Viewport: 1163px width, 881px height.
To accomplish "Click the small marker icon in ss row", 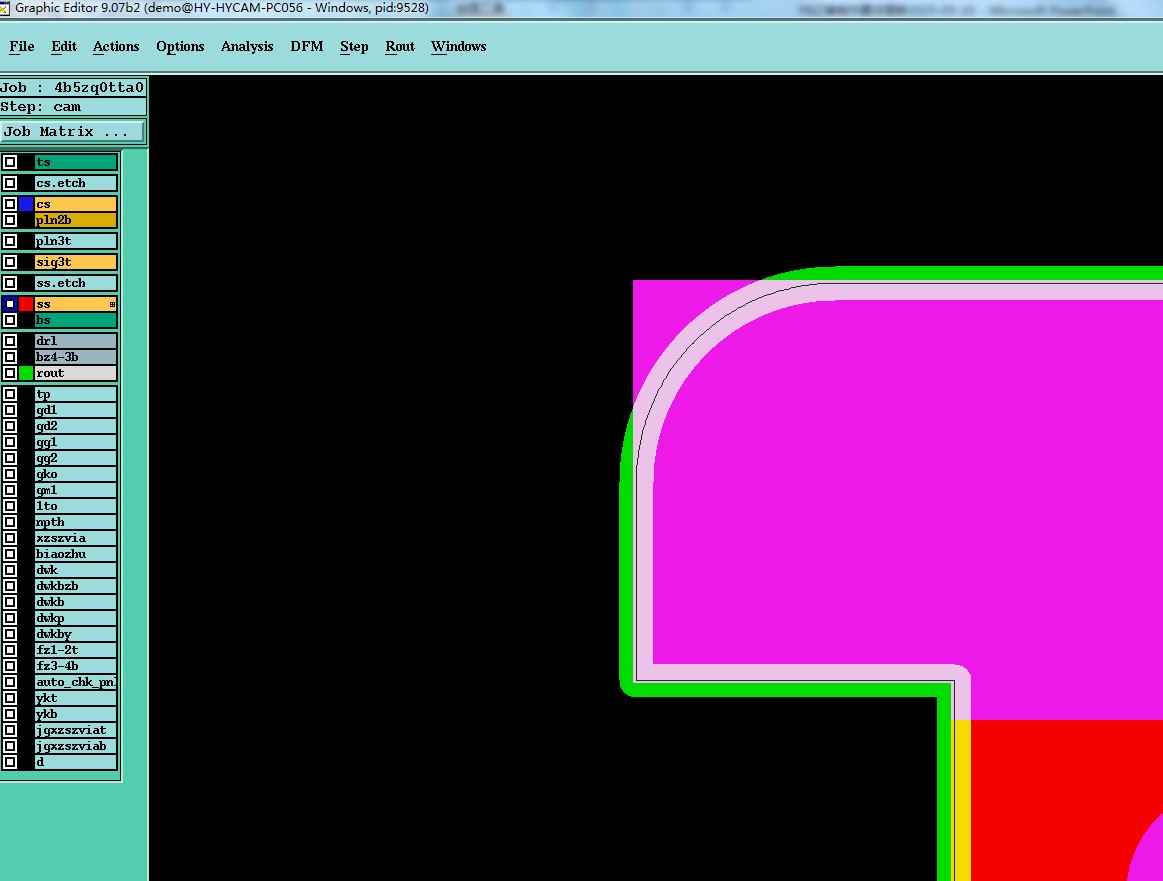I will (112, 304).
